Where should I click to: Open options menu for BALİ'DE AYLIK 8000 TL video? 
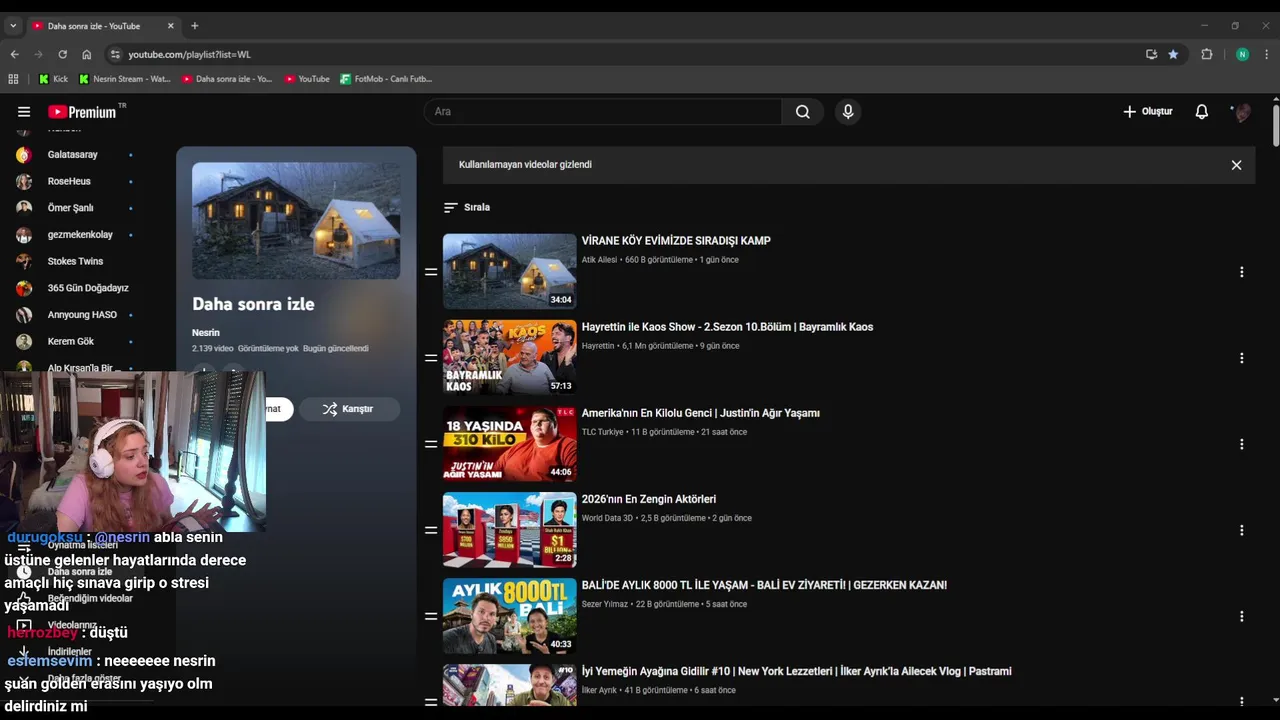1241,616
